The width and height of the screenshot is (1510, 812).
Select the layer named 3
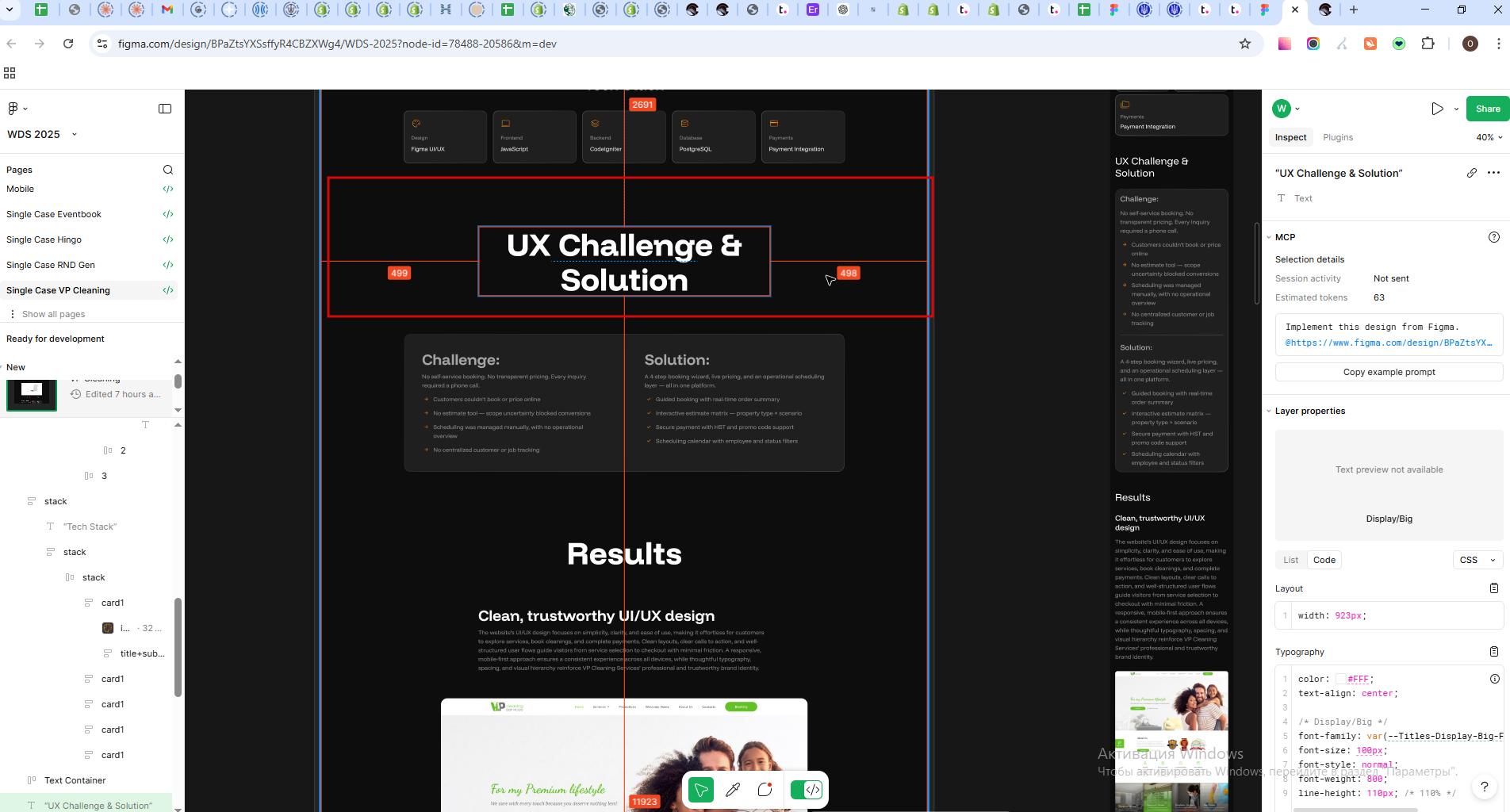104,476
